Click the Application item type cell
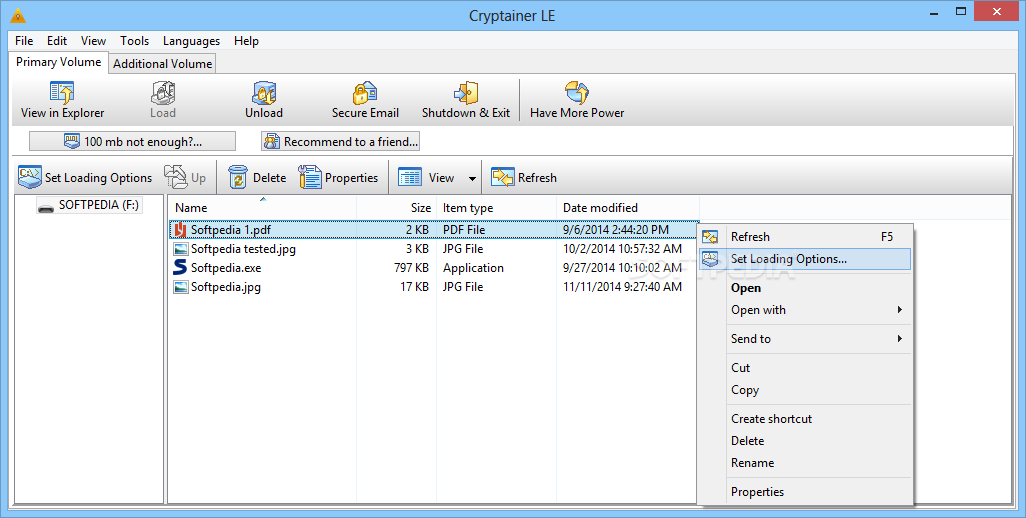The width and height of the screenshot is (1026, 518). [473, 268]
